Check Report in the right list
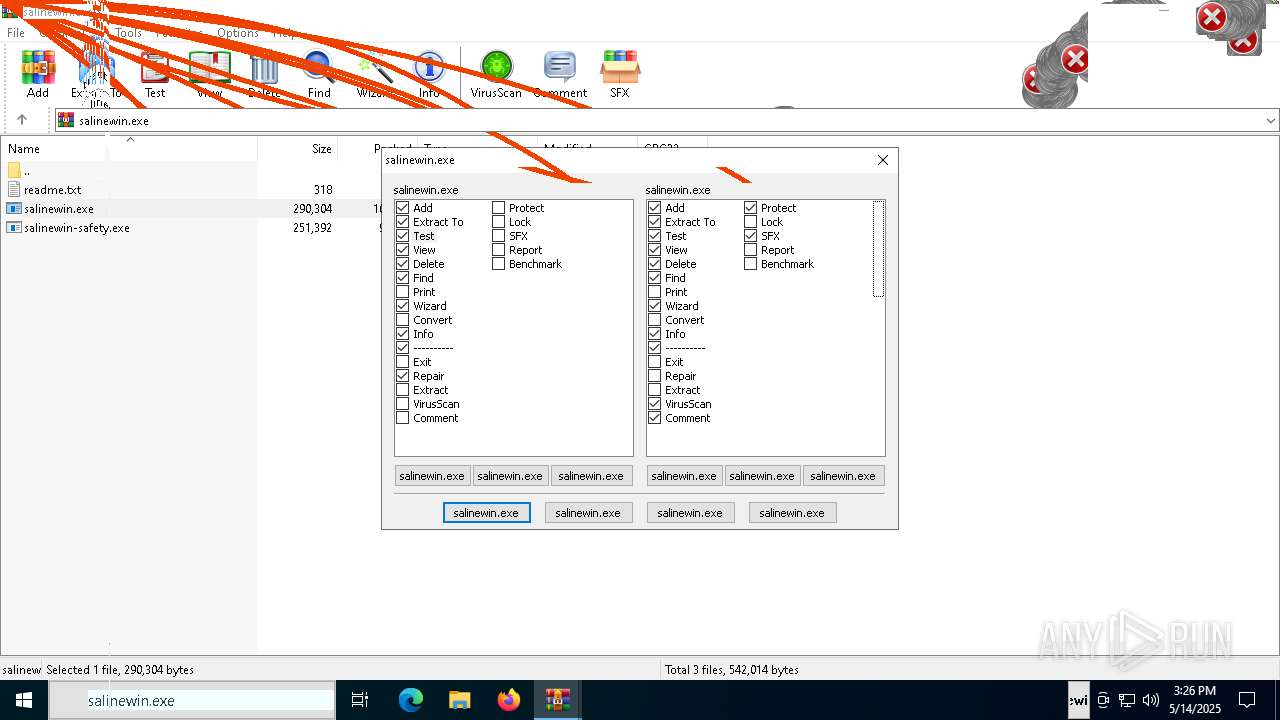Screen dimensions: 1280x720 pyautogui.click(x=751, y=250)
